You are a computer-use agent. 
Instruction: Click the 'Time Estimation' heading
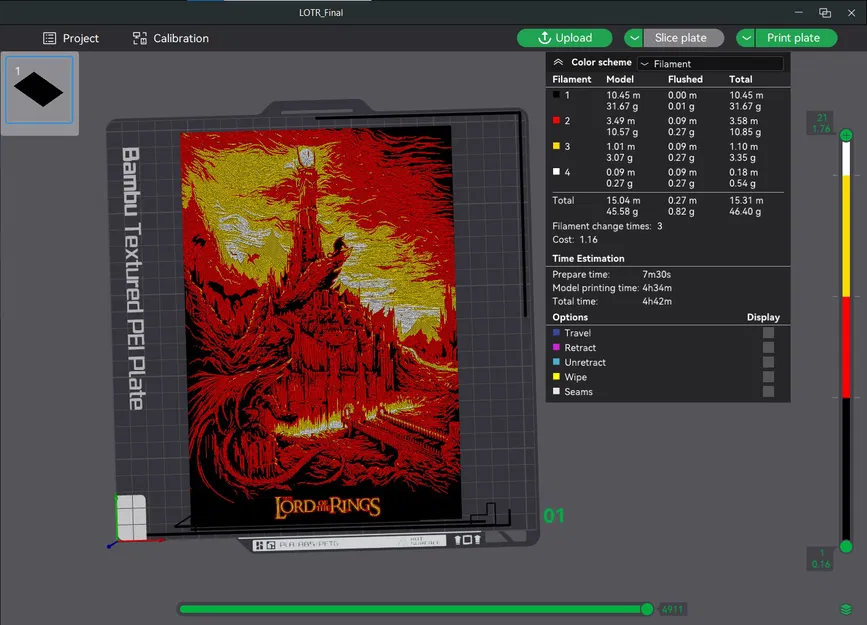(588, 258)
